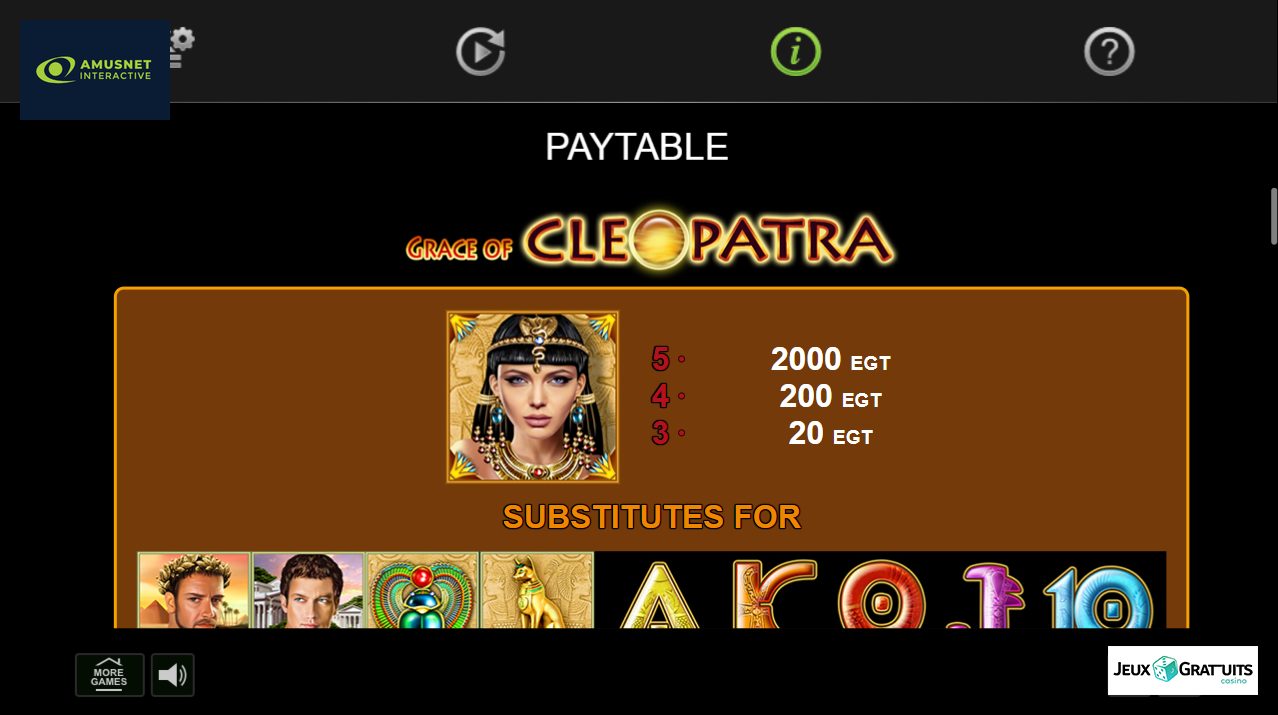Open the More Games button
Viewport: 1278px width, 715px height.
110,675
